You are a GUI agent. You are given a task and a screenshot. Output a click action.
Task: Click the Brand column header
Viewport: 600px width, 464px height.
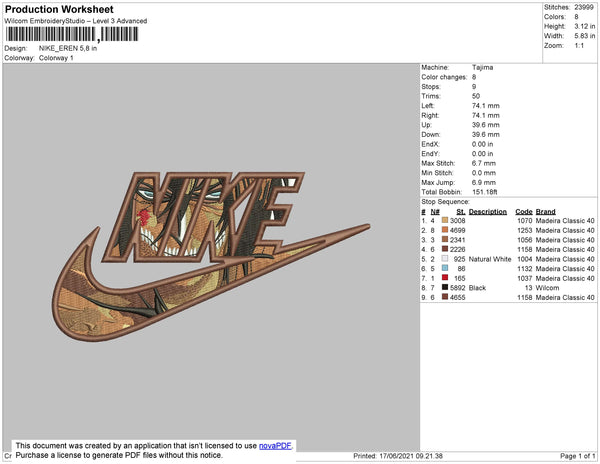point(545,212)
